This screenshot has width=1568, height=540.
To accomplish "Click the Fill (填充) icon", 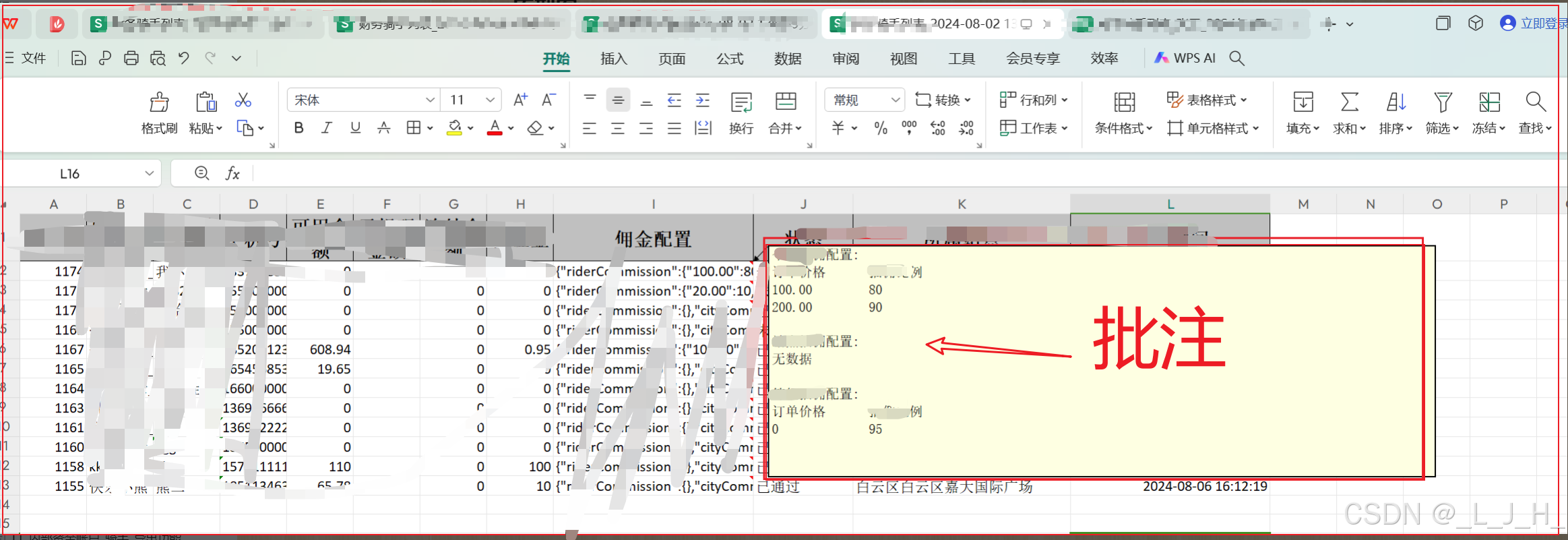I will click(x=1303, y=102).
